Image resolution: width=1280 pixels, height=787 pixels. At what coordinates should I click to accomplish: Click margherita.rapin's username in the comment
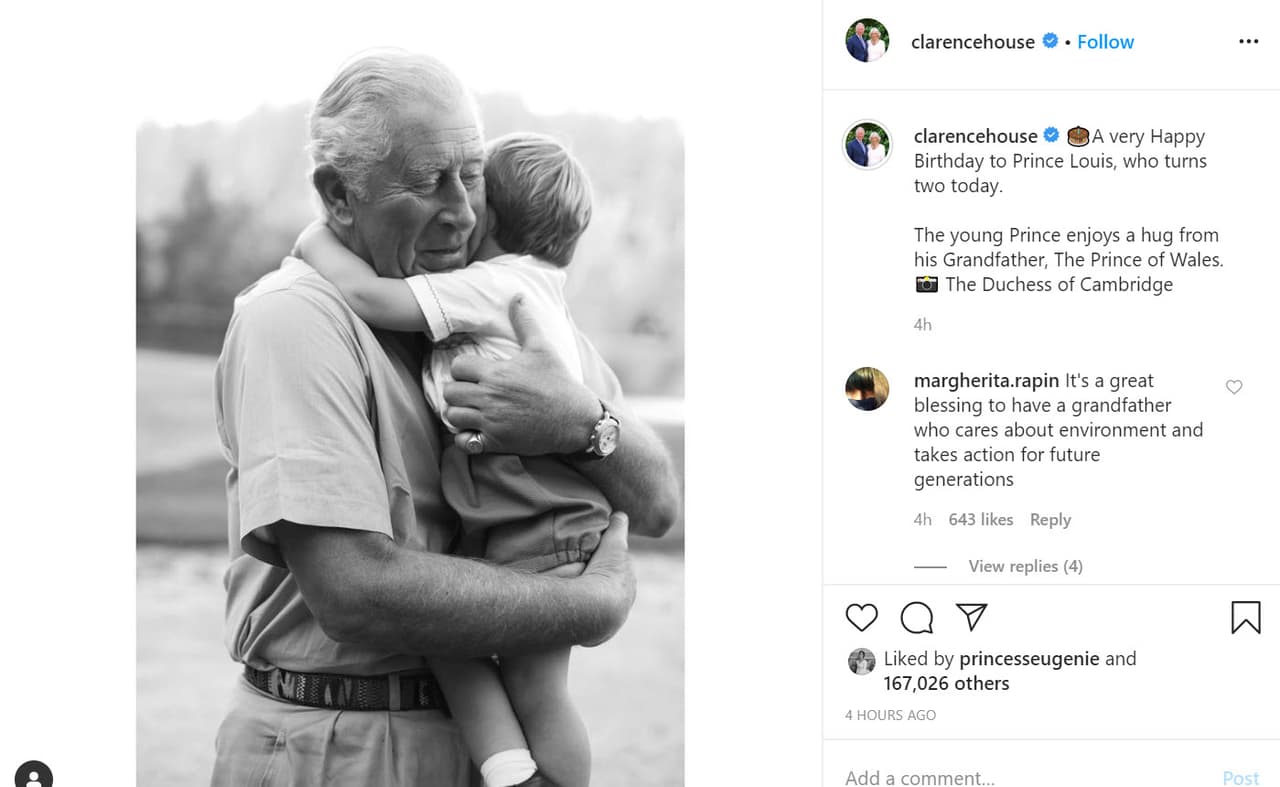[x=985, y=381]
